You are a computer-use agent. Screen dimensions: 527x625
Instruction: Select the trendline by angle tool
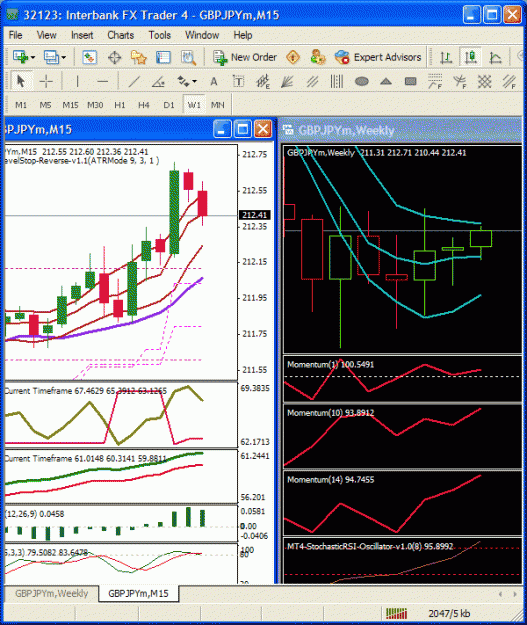tap(159, 81)
